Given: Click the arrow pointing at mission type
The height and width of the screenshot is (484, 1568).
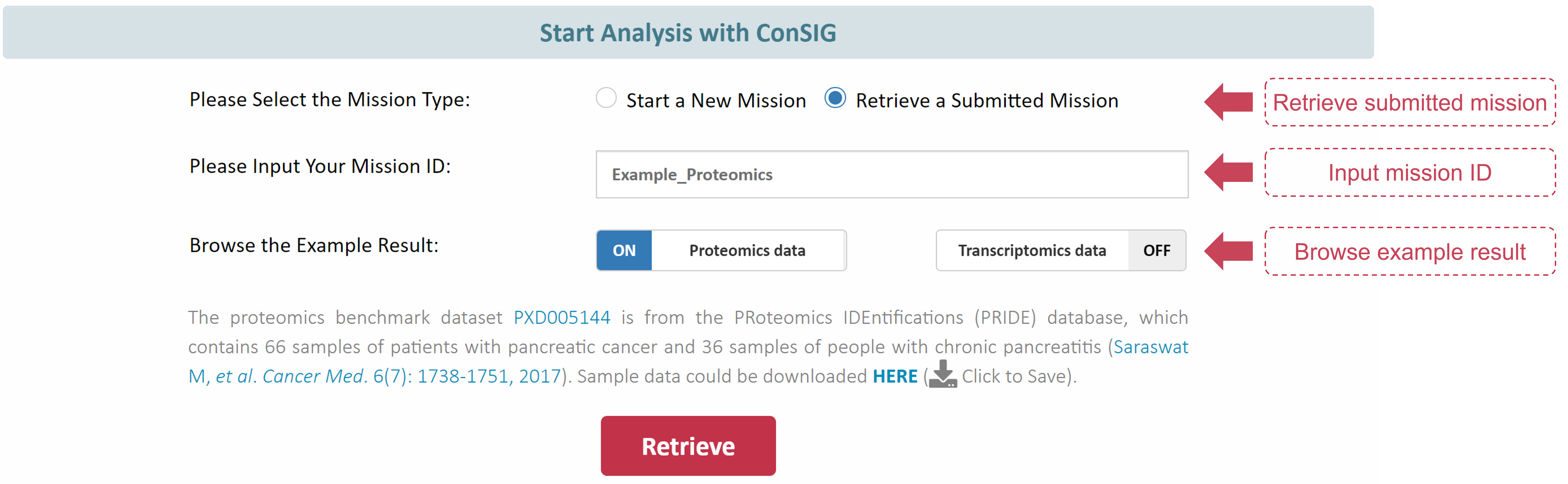Looking at the screenshot, I should (x=1228, y=102).
